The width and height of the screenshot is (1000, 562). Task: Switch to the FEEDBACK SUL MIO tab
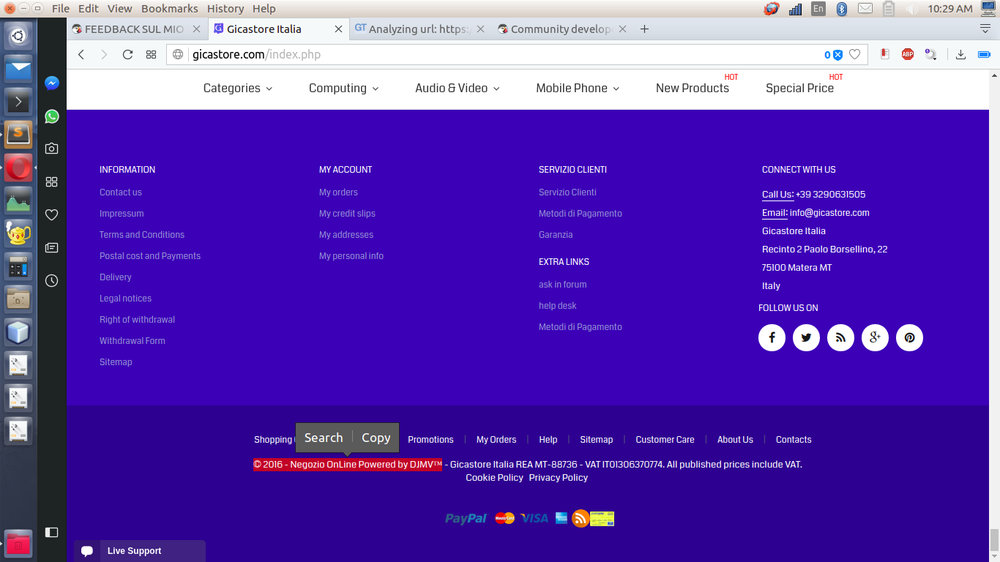(133, 29)
